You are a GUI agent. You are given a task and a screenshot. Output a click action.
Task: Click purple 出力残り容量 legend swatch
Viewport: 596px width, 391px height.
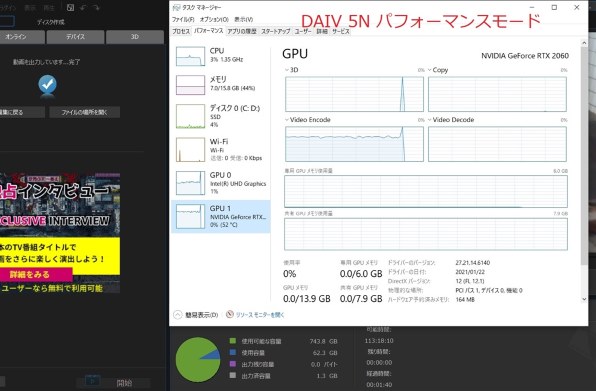tap(233, 364)
